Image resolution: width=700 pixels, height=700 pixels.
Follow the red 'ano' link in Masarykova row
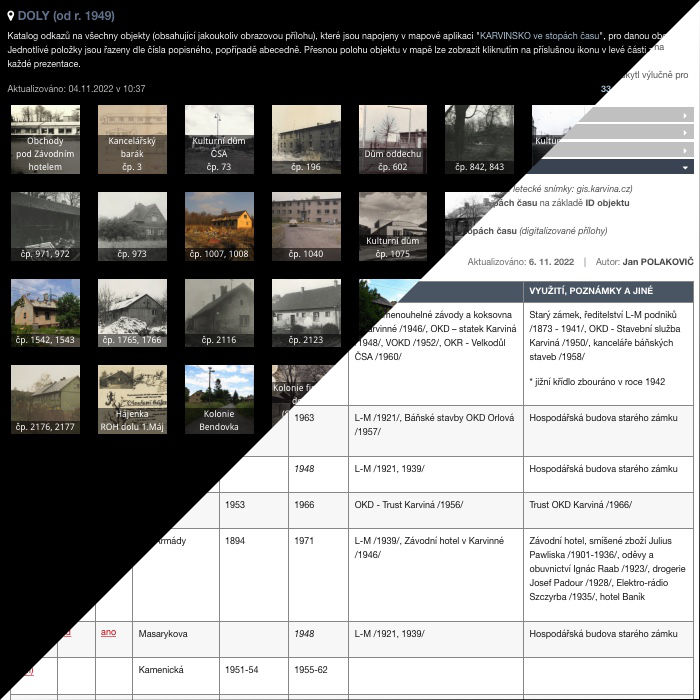click(x=108, y=632)
